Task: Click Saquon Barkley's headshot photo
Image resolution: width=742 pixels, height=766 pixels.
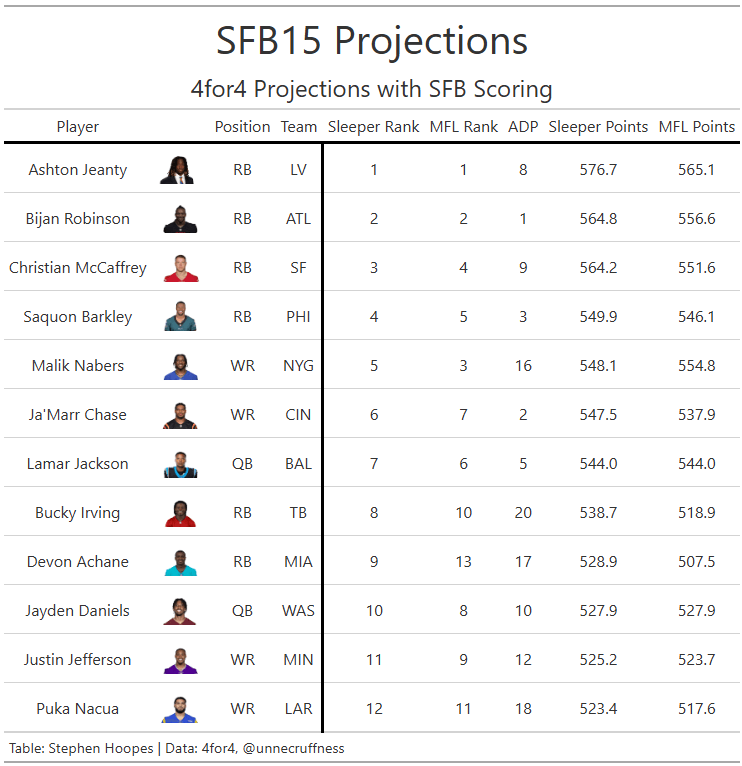Action: coord(180,317)
